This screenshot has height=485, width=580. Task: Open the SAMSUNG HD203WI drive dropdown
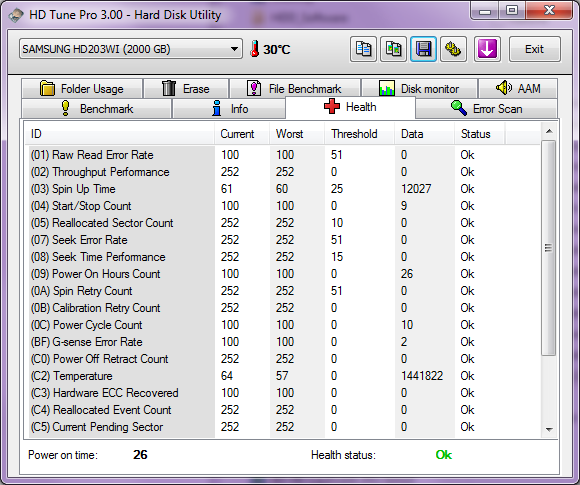pyautogui.click(x=131, y=49)
